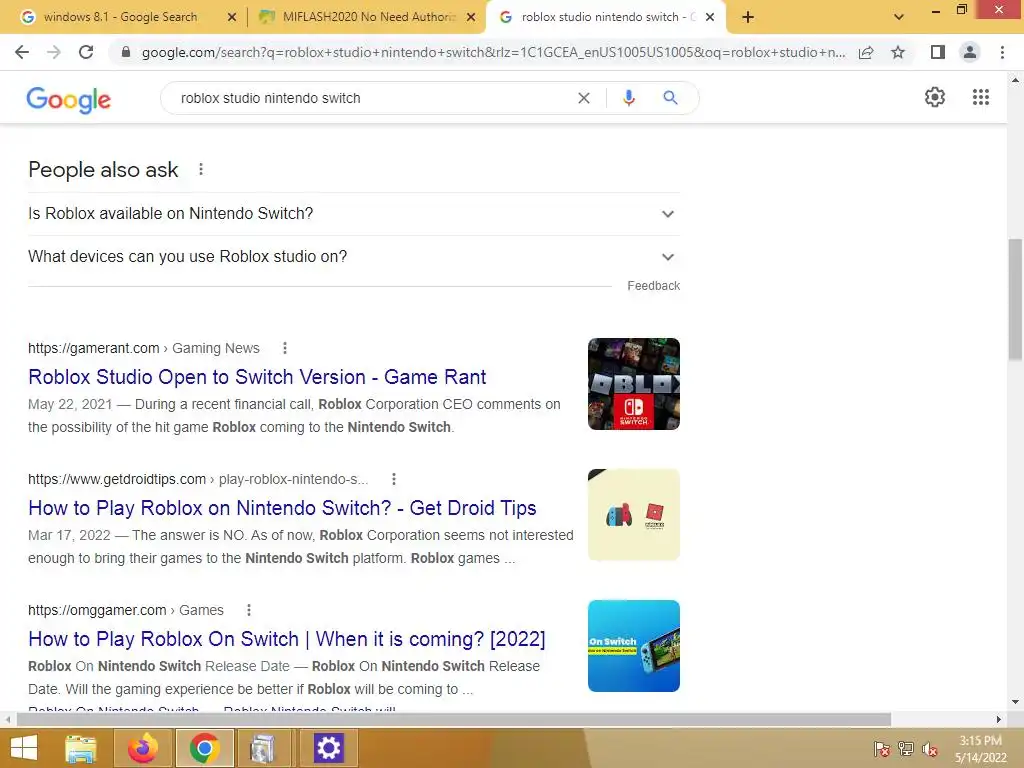
Task: Reload the current page
Action: point(86,52)
